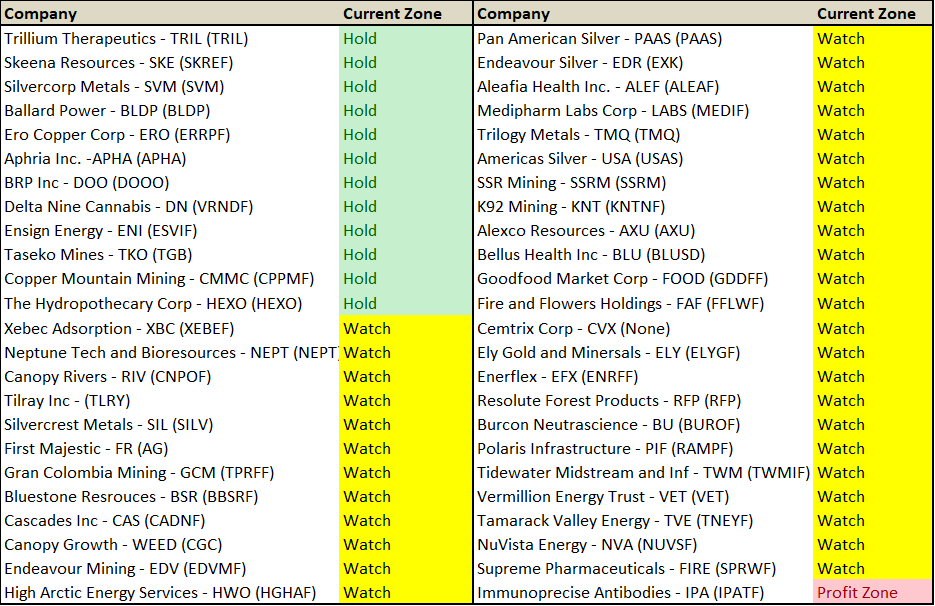Select Copper Mountain Mining - CMMC (CPPMF)
Screen dimensions: 935x606
point(170,279)
